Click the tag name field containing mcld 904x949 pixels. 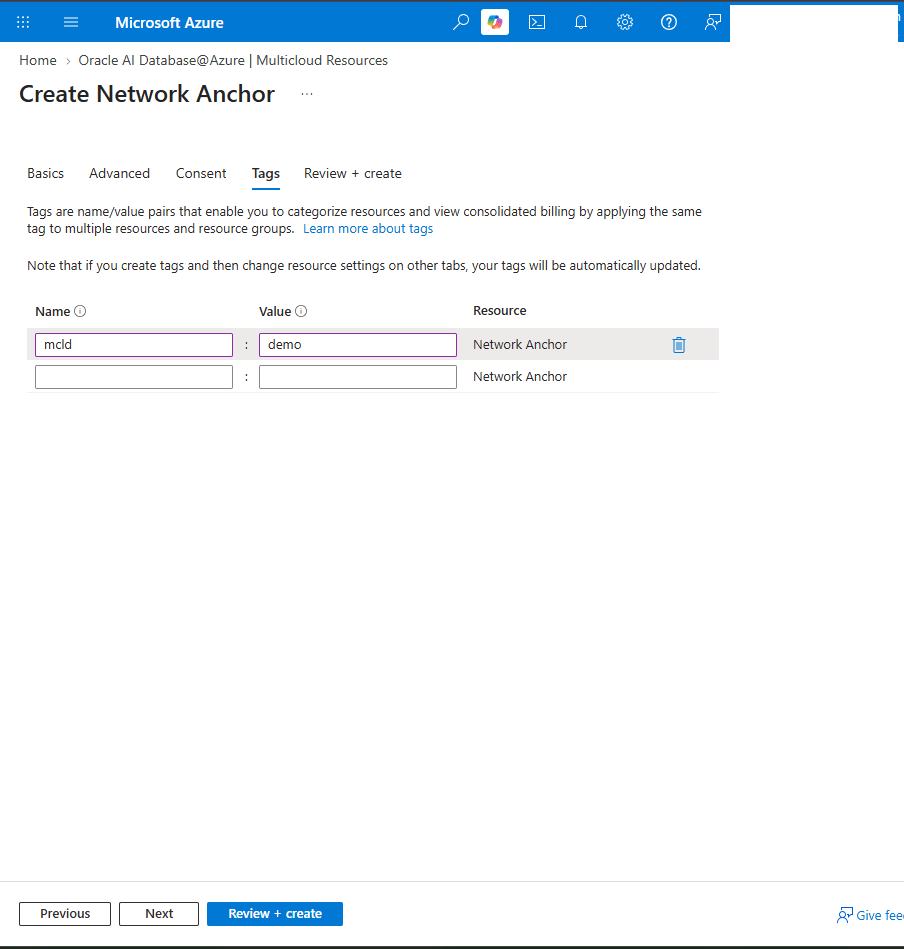coord(134,345)
